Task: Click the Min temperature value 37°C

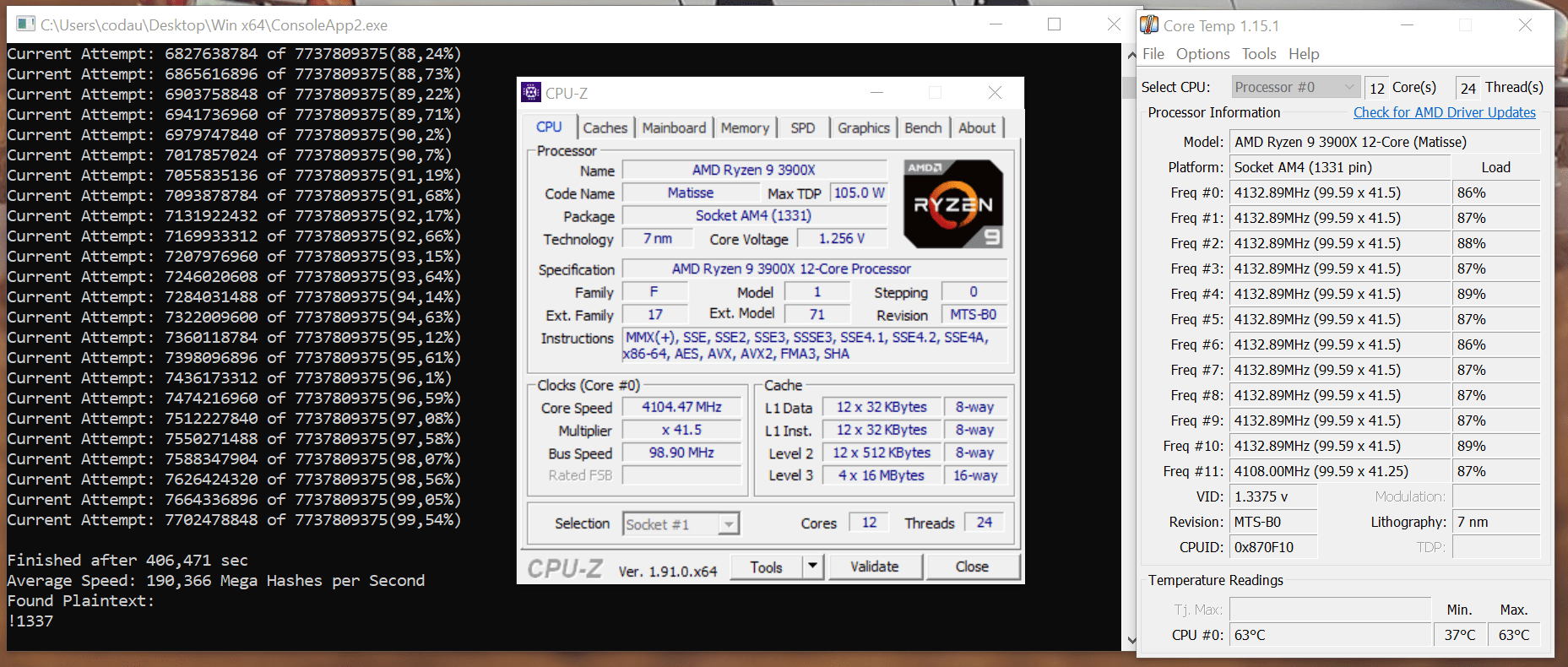Action: point(1460,635)
